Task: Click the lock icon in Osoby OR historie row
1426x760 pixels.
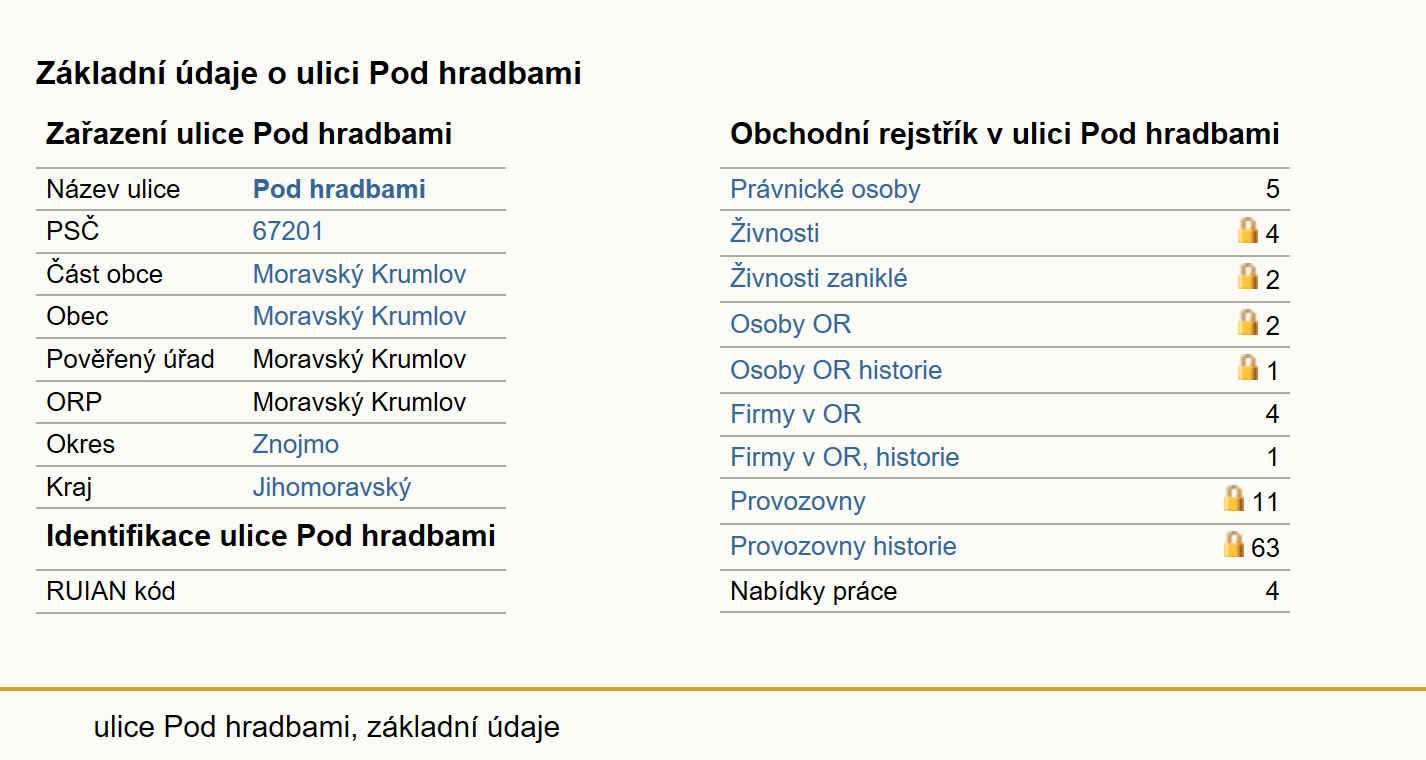Action: pos(1248,367)
